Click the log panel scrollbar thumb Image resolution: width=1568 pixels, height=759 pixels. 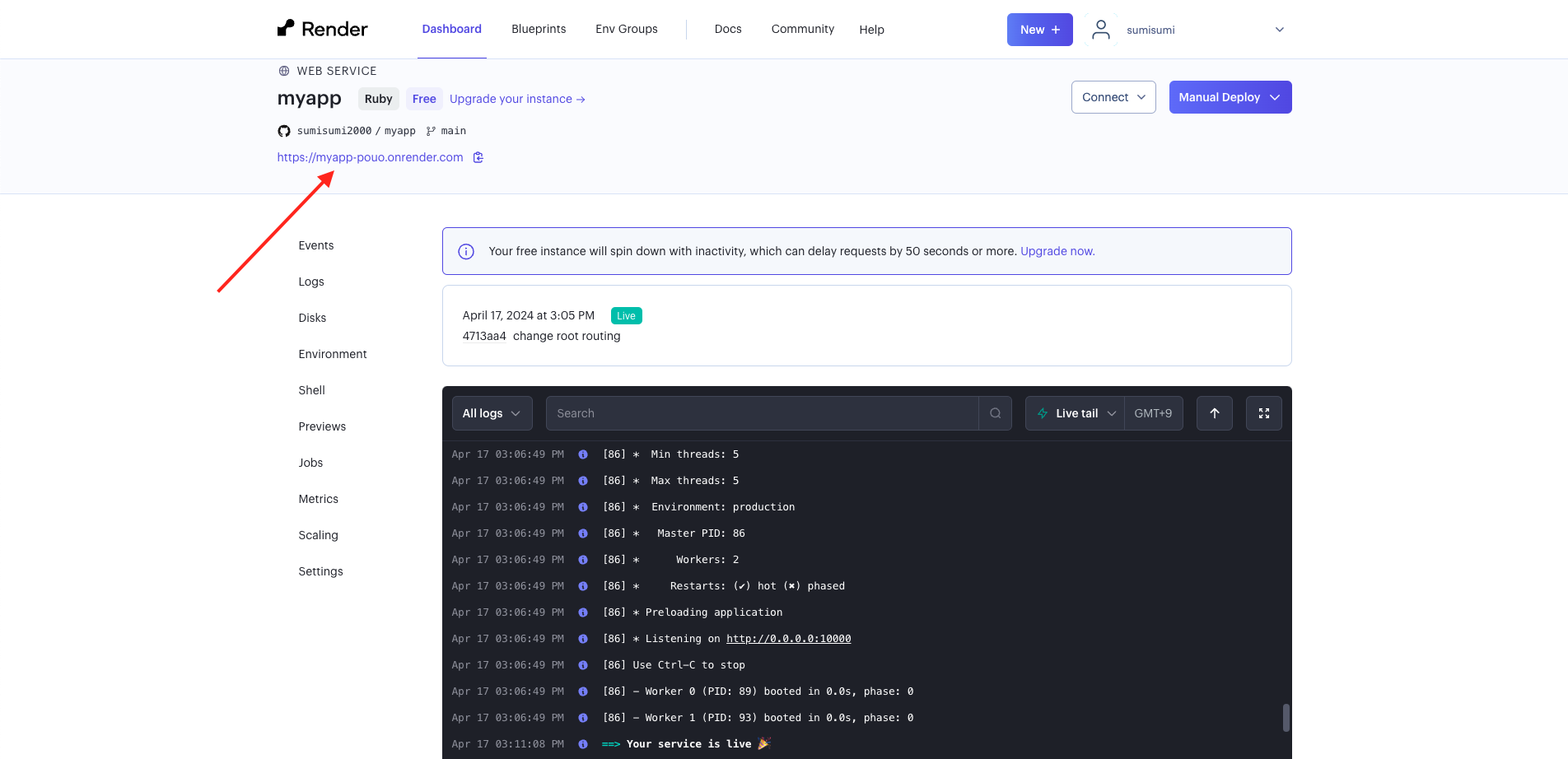[x=1286, y=717]
